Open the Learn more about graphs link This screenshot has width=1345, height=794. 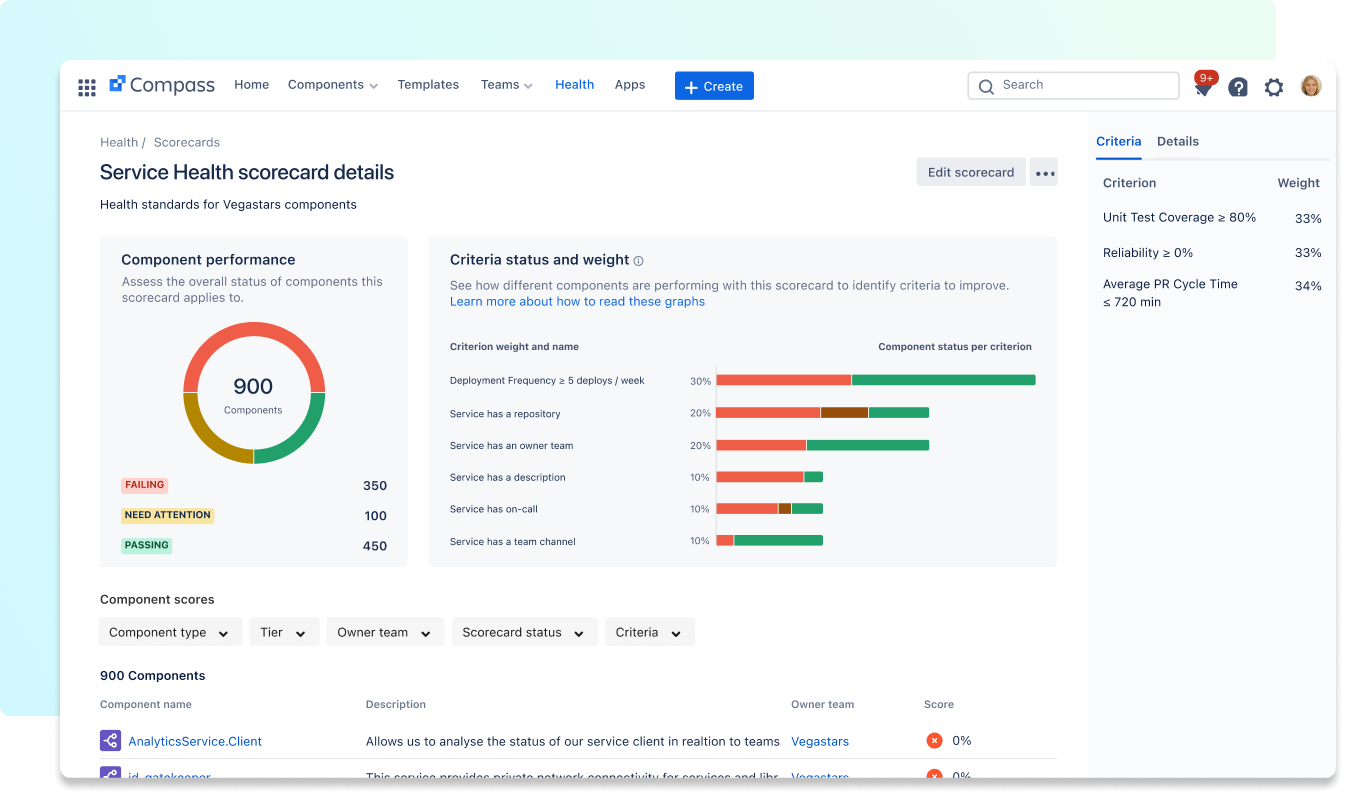click(x=577, y=302)
